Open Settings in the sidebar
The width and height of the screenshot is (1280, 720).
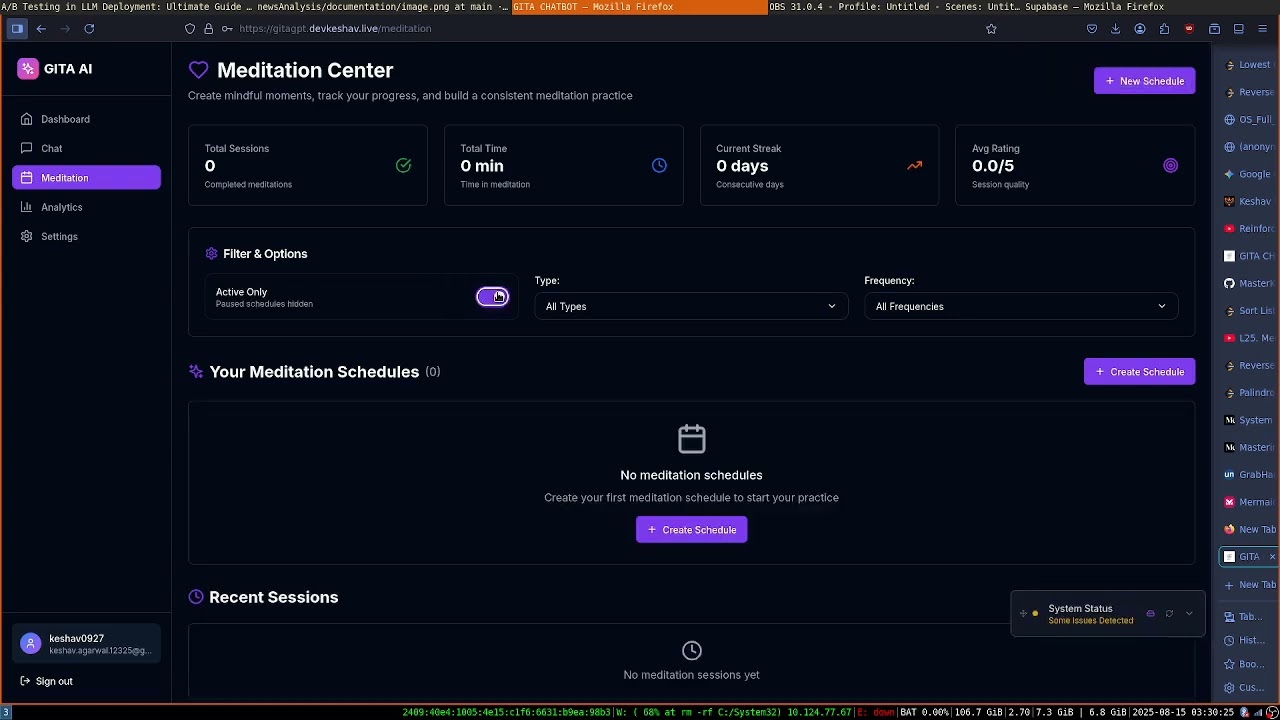coord(86,236)
